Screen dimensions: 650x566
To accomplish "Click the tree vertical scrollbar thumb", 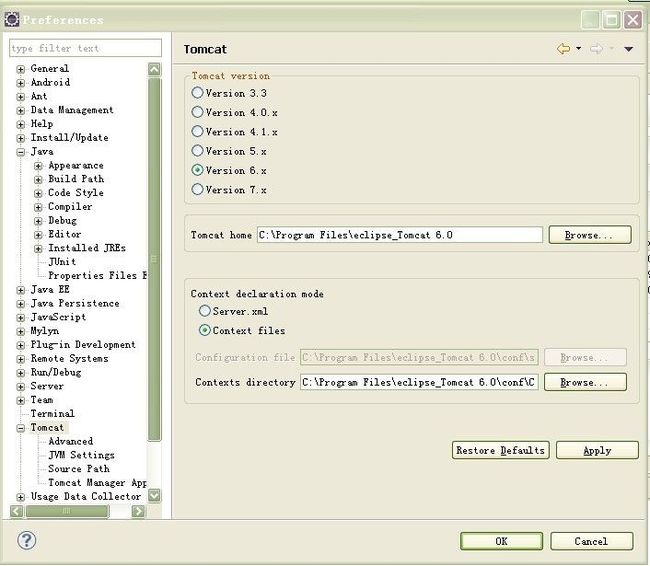I will 154,259.
